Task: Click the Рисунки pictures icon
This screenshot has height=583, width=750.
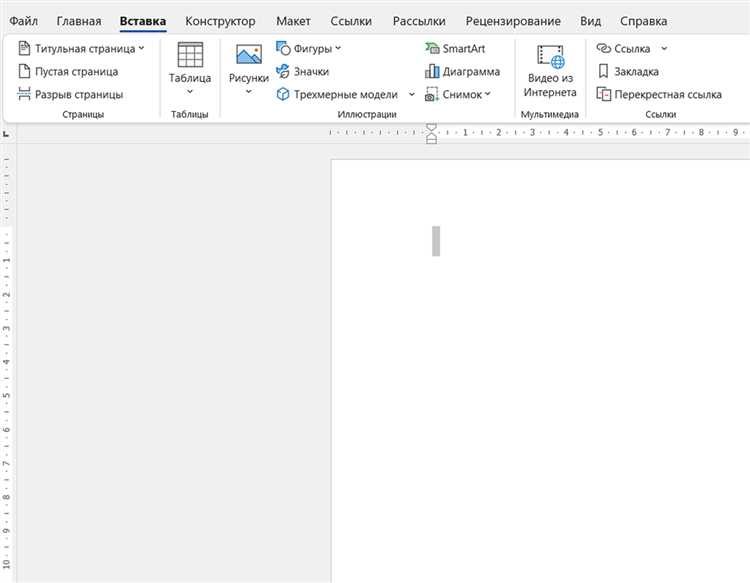Action: click(x=248, y=56)
